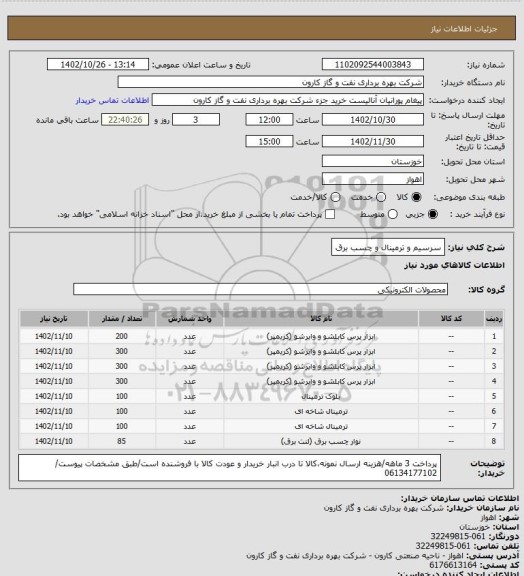
Task: Select ترمینال شاخه ای item in row 7
Action: [x=321, y=426]
